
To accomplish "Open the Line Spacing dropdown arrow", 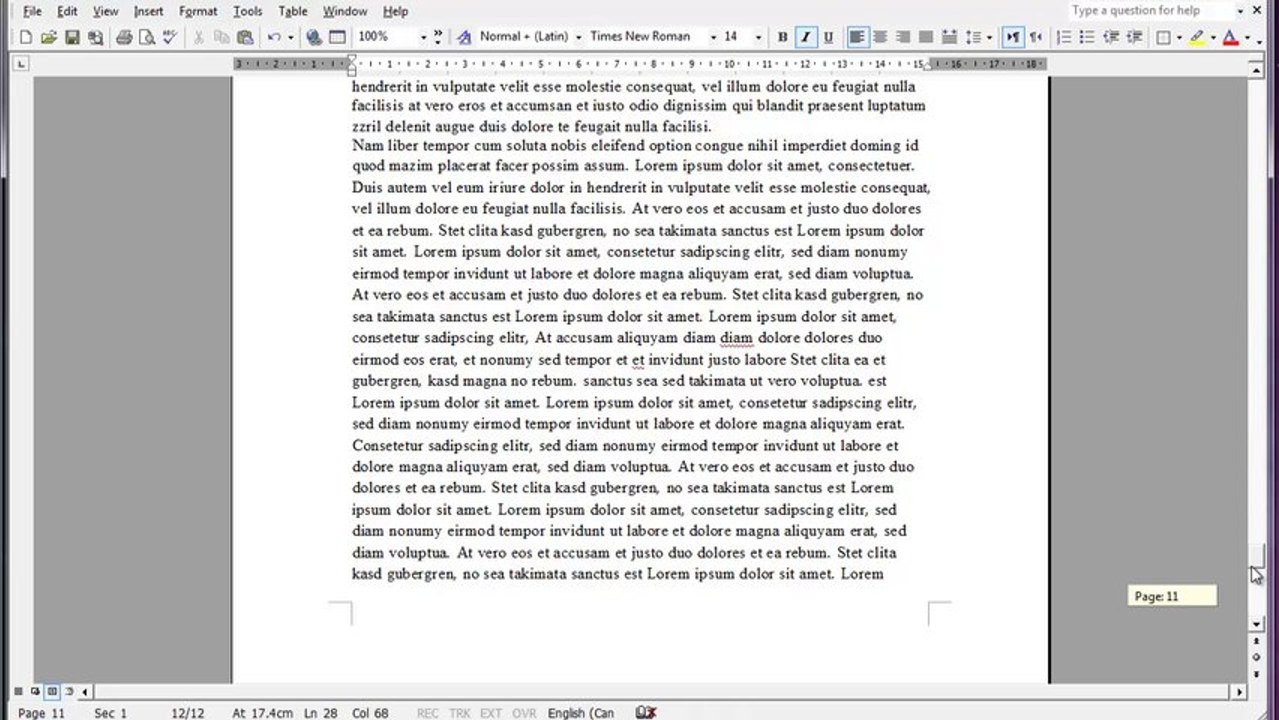I will [989, 37].
